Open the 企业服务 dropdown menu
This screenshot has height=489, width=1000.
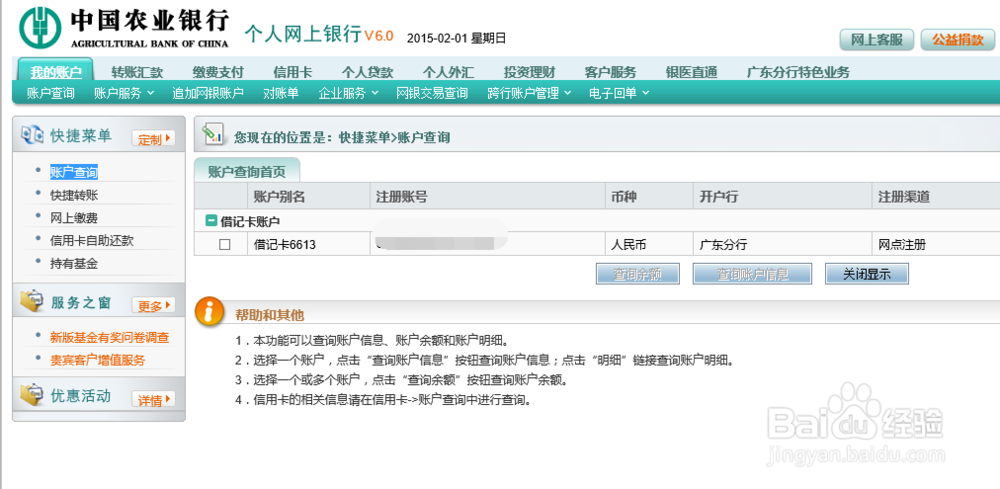coord(349,93)
